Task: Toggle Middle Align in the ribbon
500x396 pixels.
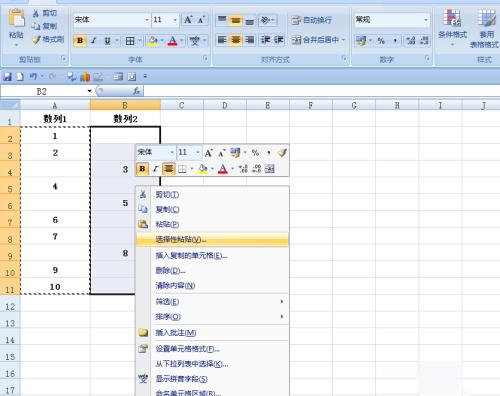Action: tap(235, 20)
